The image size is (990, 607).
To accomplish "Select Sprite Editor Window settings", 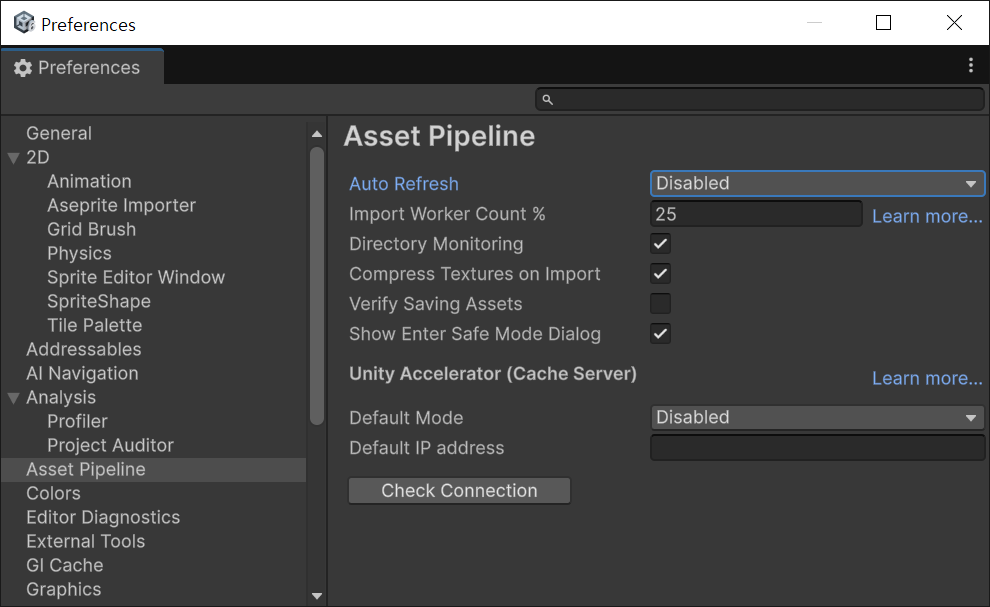I will tap(136, 277).
